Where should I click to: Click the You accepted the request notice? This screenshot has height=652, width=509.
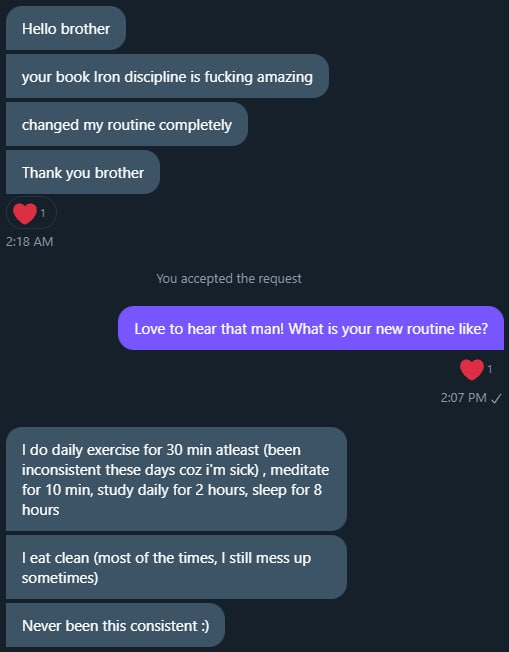pyautogui.click(x=229, y=278)
